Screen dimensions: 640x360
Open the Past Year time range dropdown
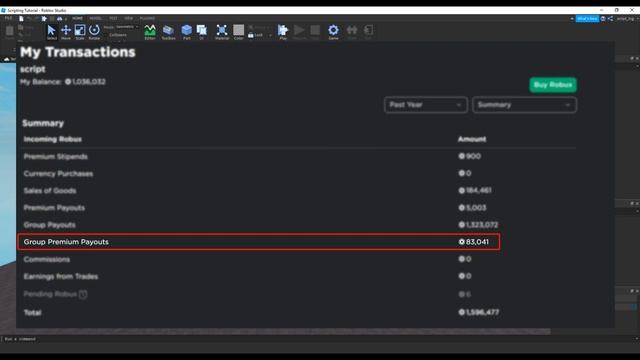[x=426, y=105]
